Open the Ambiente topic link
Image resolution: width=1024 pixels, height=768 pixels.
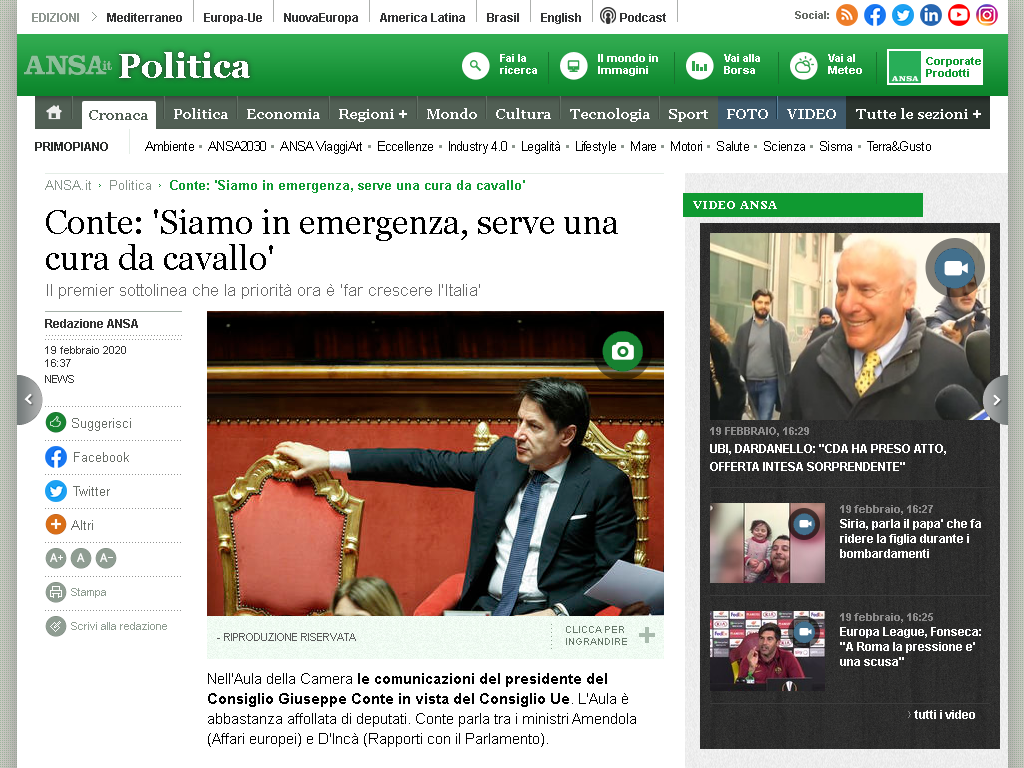pyautogui.click(x=170, y=146)
